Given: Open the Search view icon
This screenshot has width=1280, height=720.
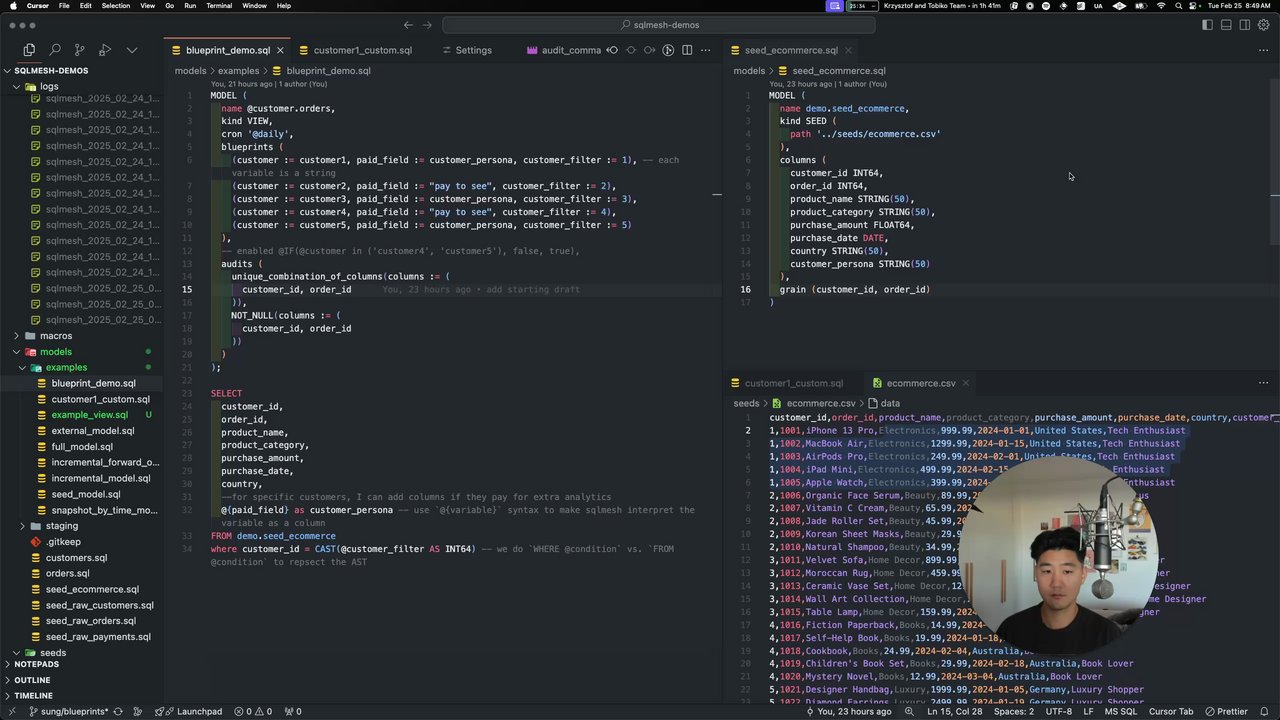Looking at the screenshot, I should [55, 49].
